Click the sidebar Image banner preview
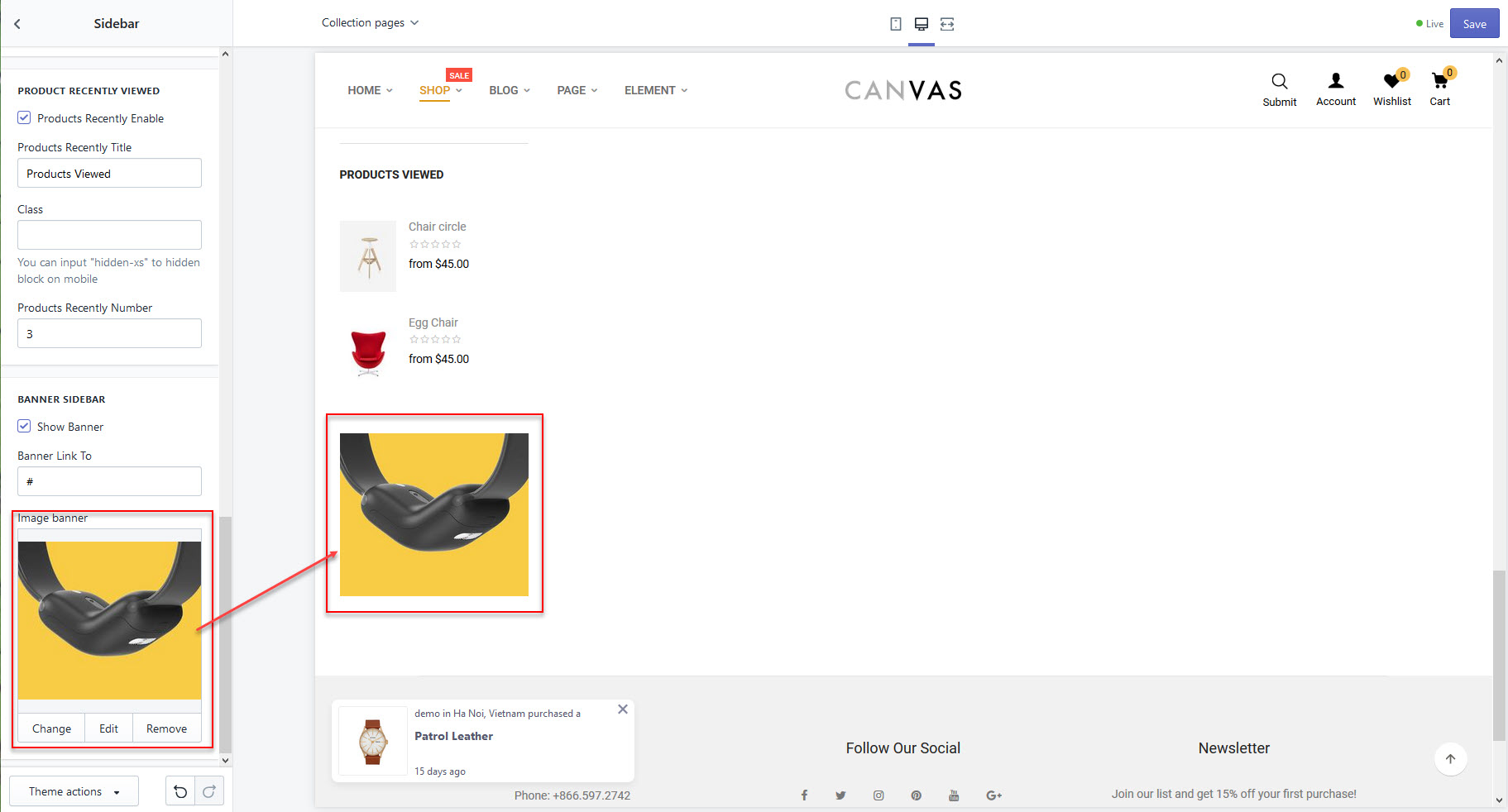This screenshot has width=1508, height=812. point(109,620)
